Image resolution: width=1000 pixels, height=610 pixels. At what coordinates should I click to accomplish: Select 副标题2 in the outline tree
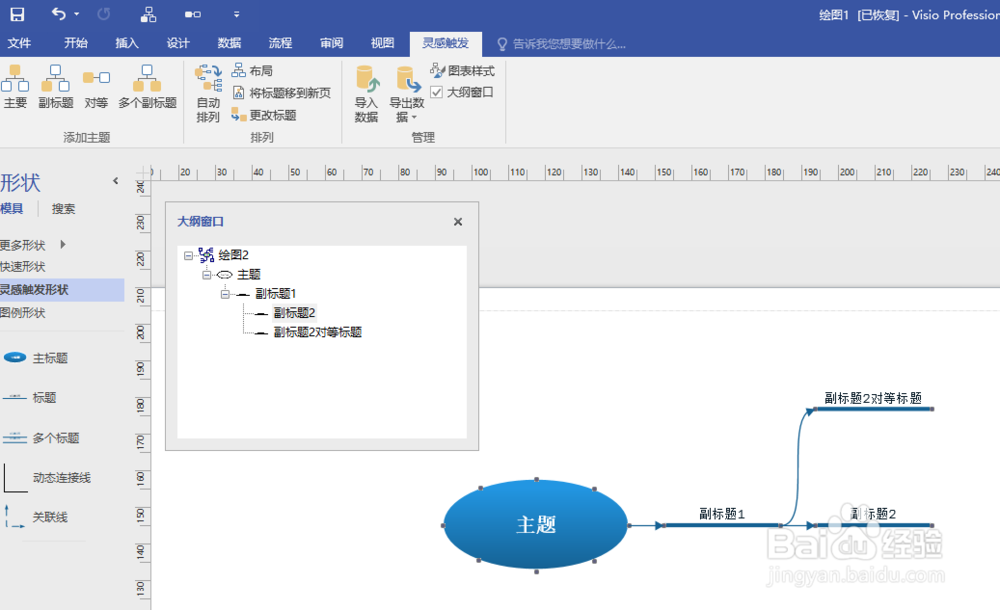pyautogui.click(x=294, y=313)
